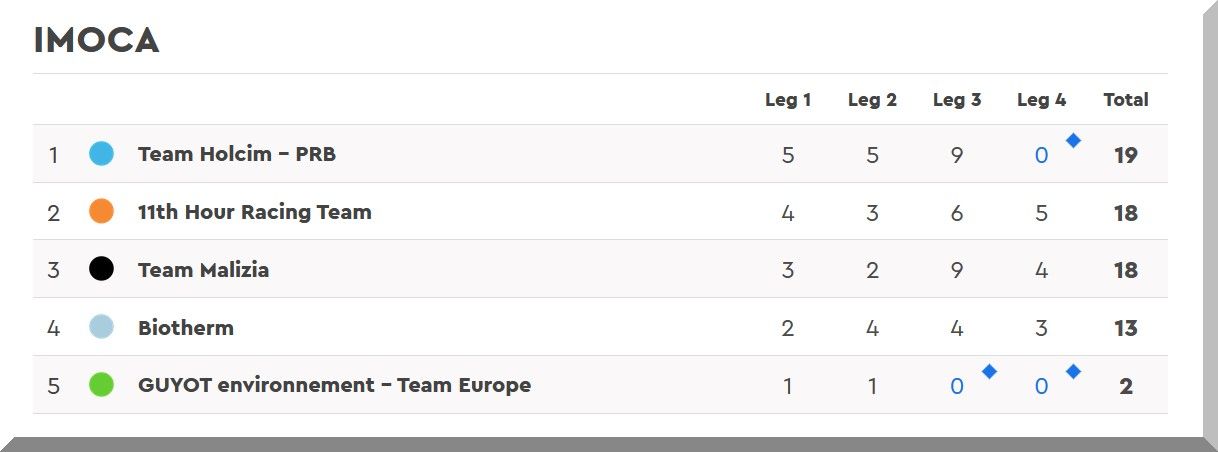Click the Leg 4 column header
Image resolution: width=1218 pixels, height=452 pixels.
coord(1041,100)
